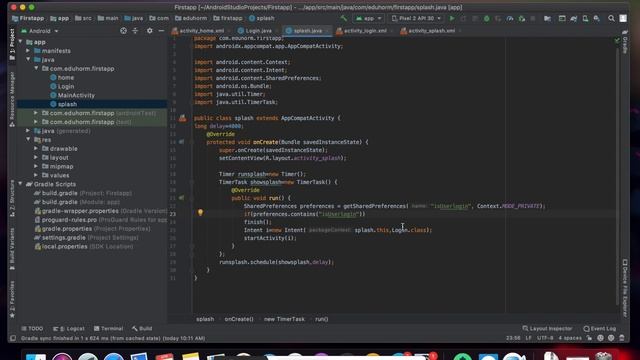Open the app run configuration dropdown

pyautogui.click(x=369, y=18)
